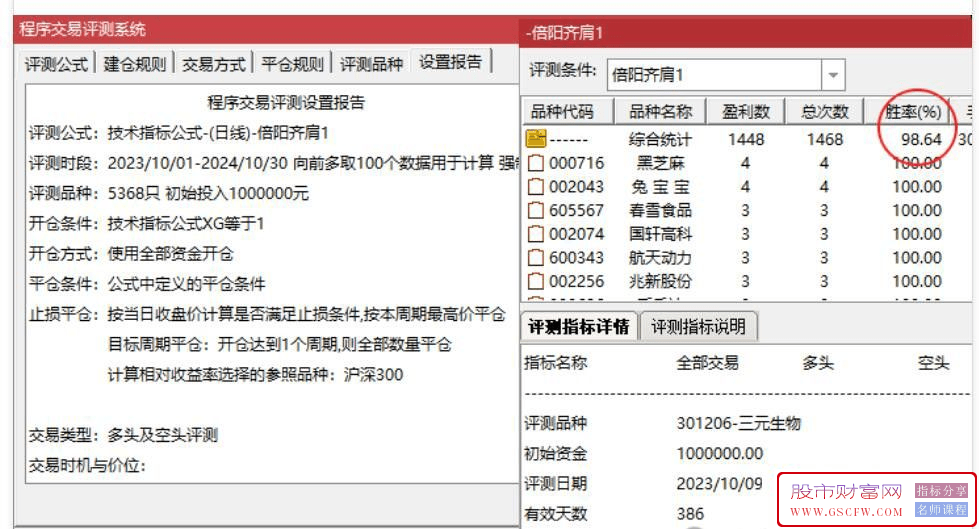Select the 设置报告 tab
979x529 pixels.
click(450, 62)
